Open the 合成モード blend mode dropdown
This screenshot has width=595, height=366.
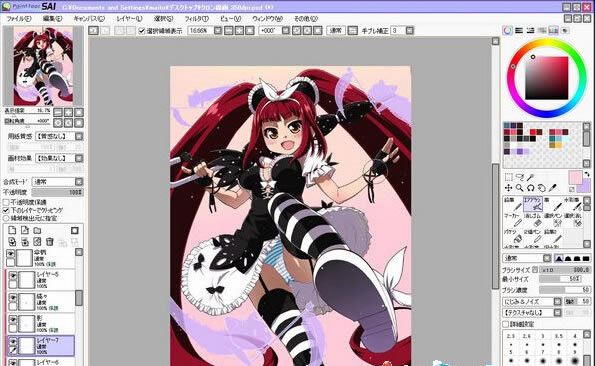[x=57, y=182]
